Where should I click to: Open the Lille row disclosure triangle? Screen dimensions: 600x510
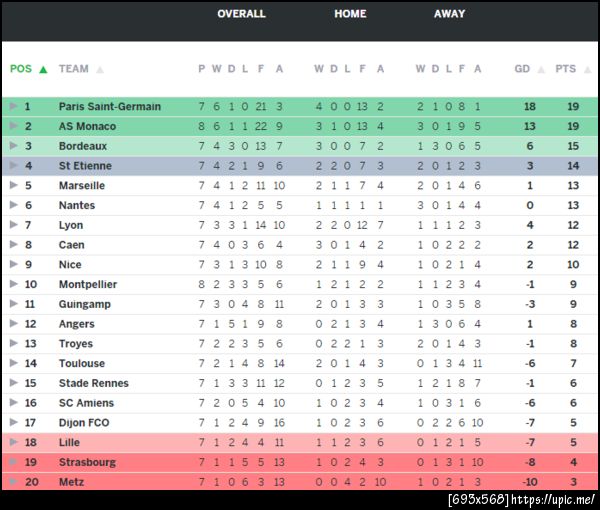[x=13, y=442]
